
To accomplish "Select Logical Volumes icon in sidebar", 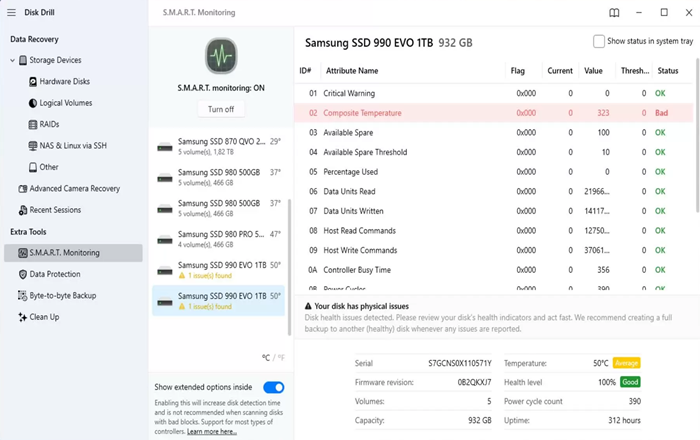I will click(33, 103).
